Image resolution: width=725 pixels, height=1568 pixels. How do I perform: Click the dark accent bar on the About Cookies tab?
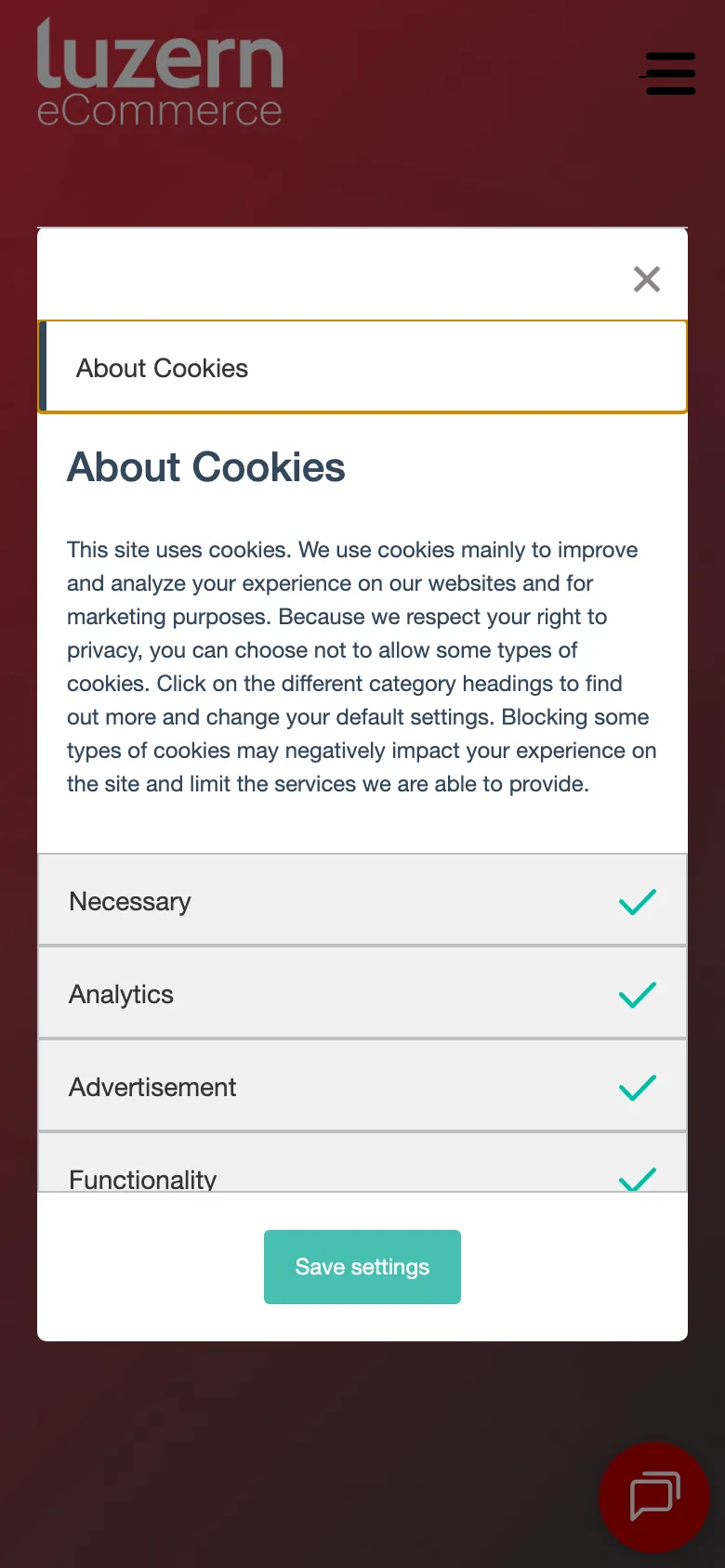[43, 367]
